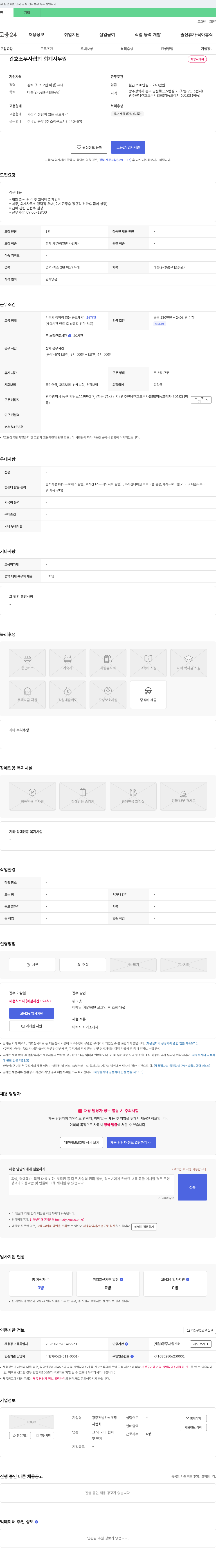Click the top 고용24 입사지원 button
Image resolution: width=216 pixels, height=1568 pixels.
pyautogui.click(x=128, y=147)
